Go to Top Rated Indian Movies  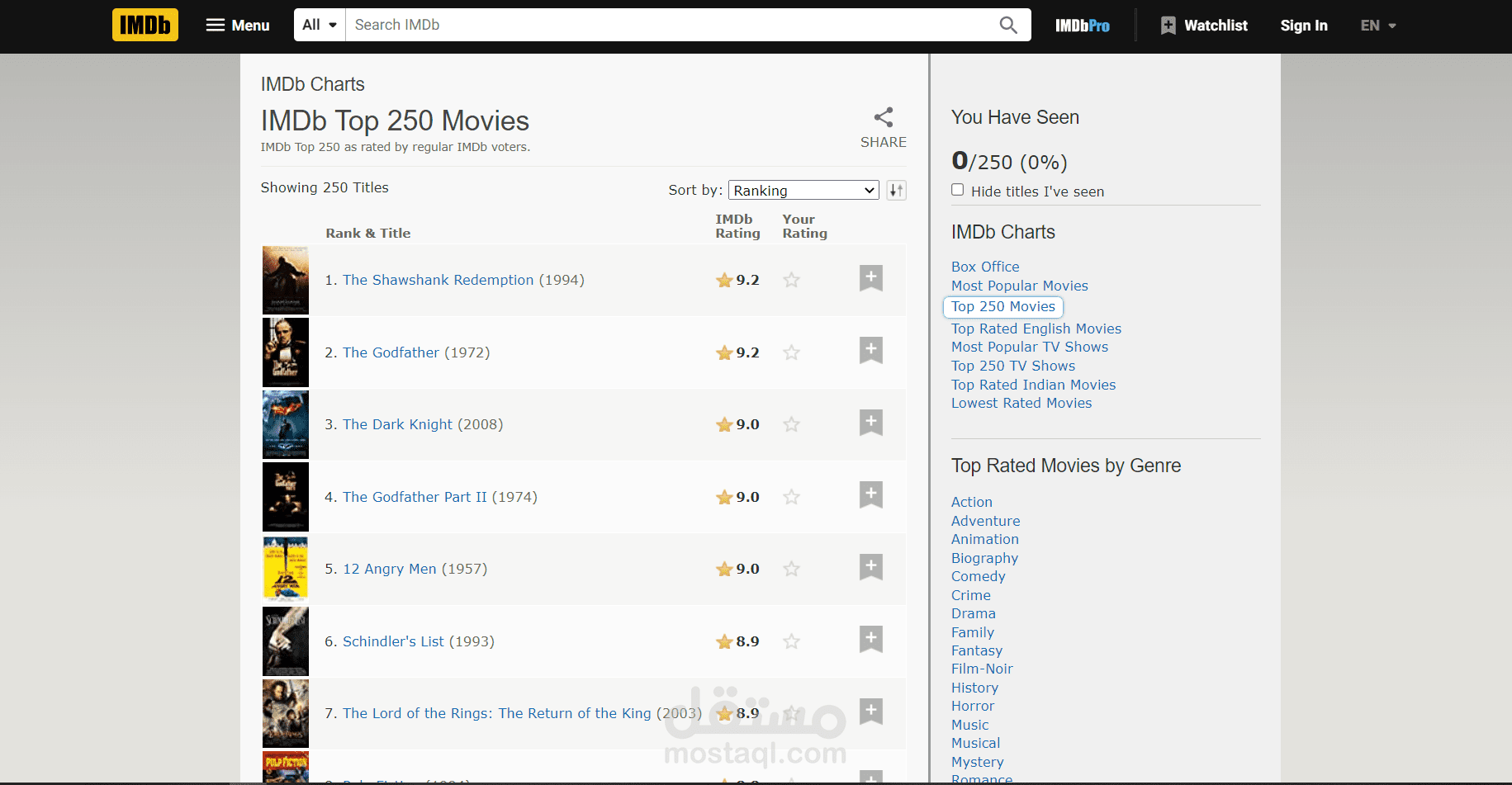pos(1033,385)
